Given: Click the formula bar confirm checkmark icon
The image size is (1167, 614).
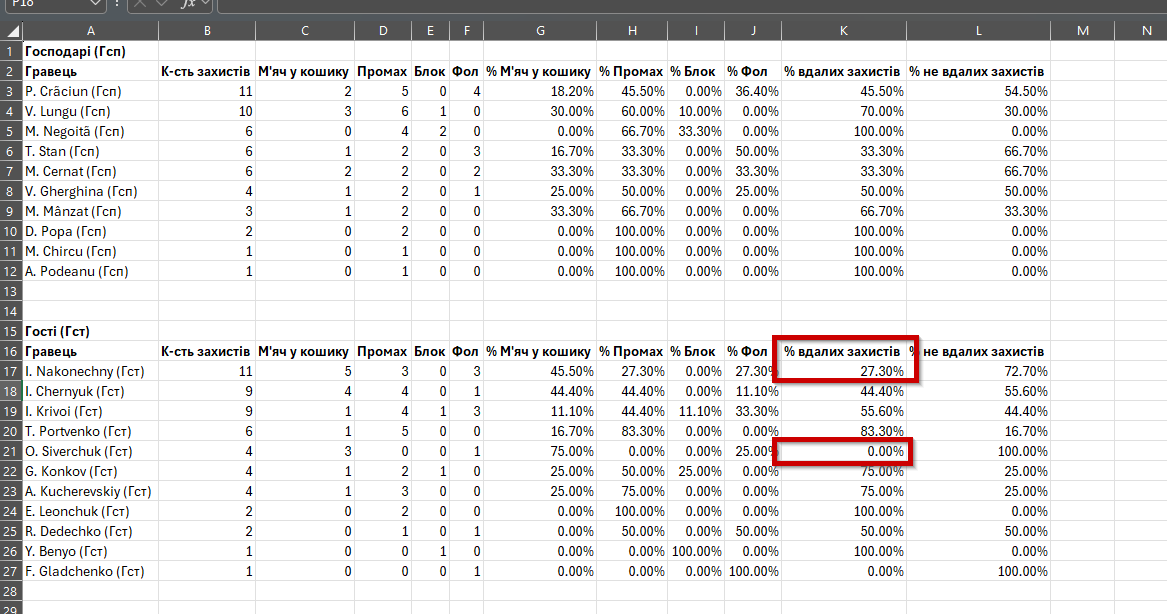Looking at the screenshot, I should pyautogui.click(x=162, y=4).
